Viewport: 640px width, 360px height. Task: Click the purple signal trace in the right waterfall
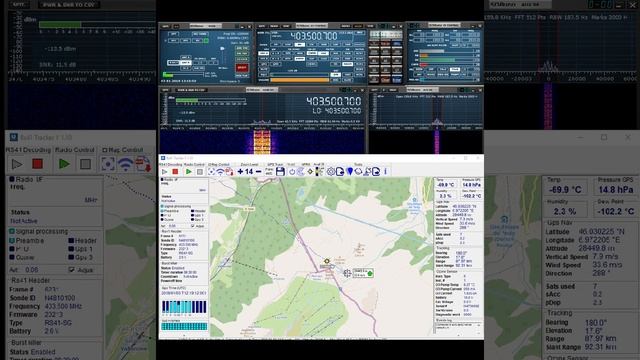point(437,141)
